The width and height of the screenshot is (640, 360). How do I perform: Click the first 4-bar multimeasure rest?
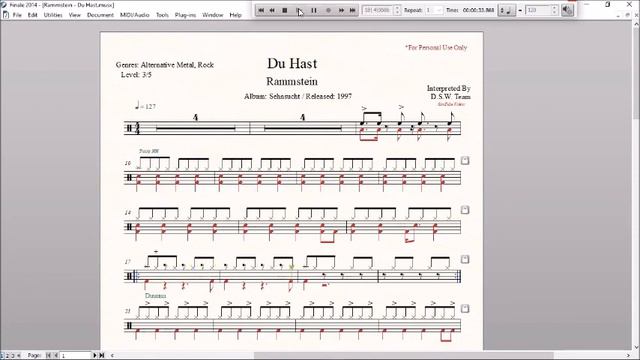196,128
